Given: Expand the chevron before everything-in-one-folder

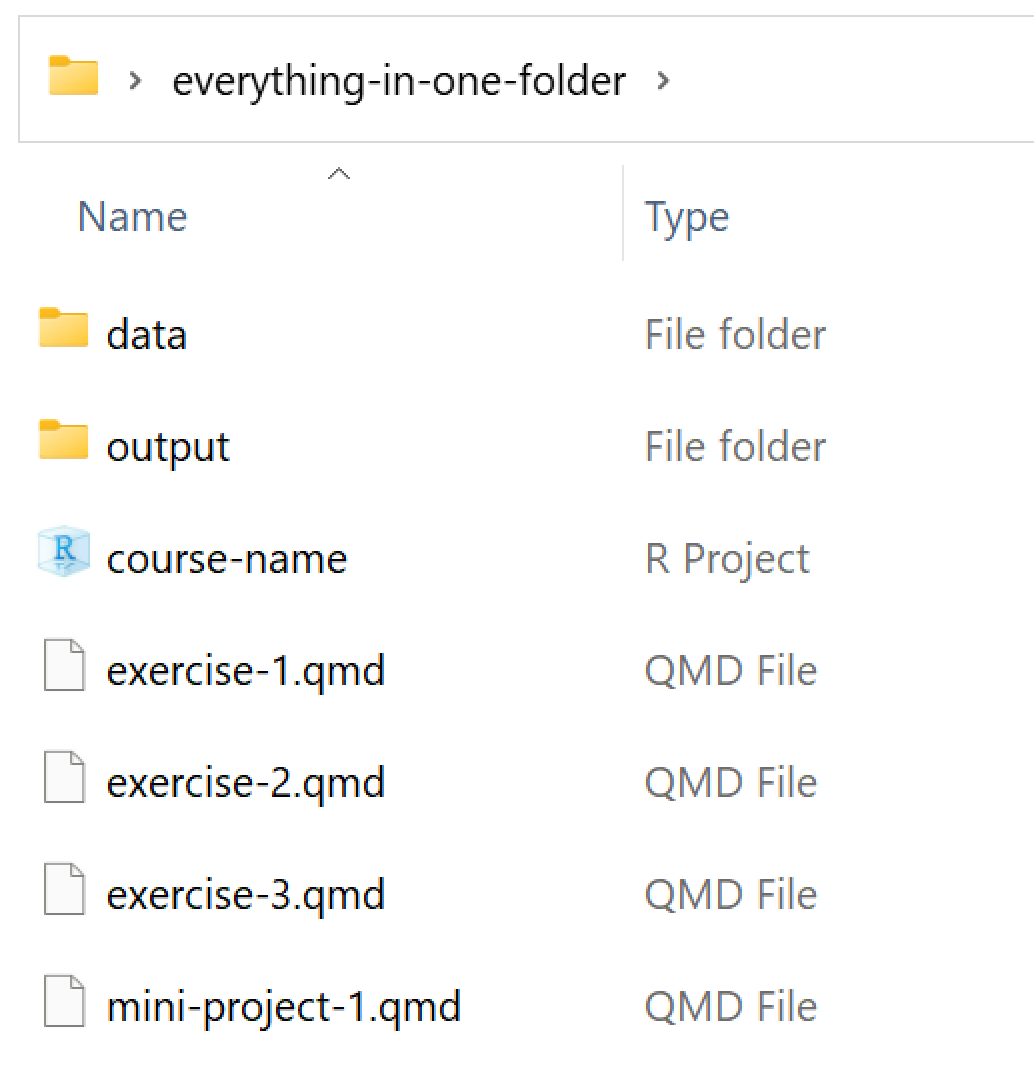Looking at the screenshot, I should click(136, 80).
